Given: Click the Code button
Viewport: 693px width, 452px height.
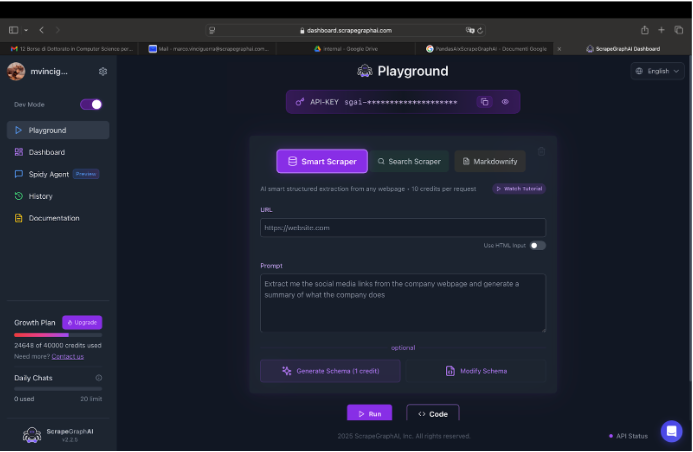Looking at the screenshot, I should [x=433, y=414].
